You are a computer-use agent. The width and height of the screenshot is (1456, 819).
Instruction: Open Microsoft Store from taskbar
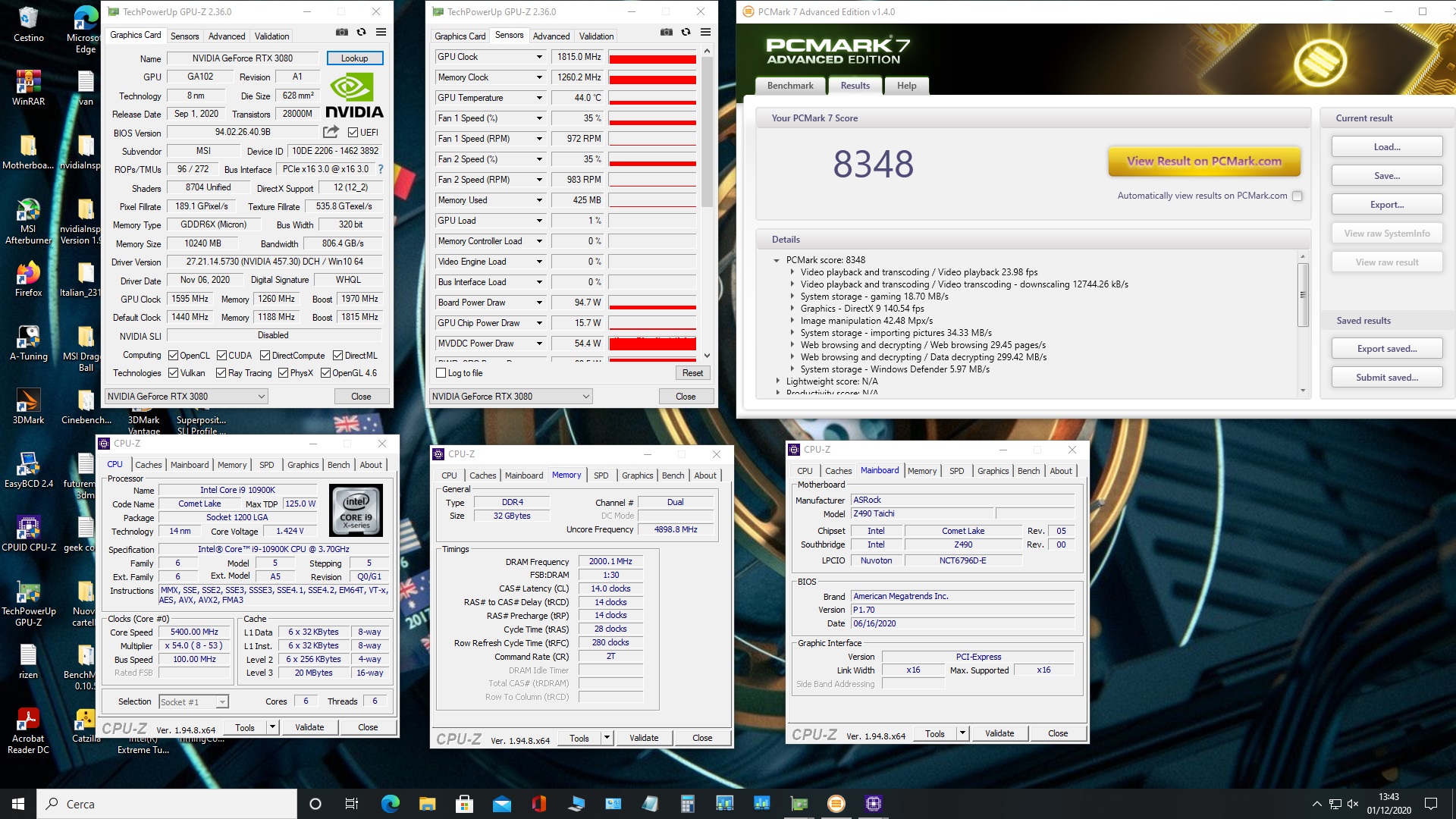[x=464, y=804]
